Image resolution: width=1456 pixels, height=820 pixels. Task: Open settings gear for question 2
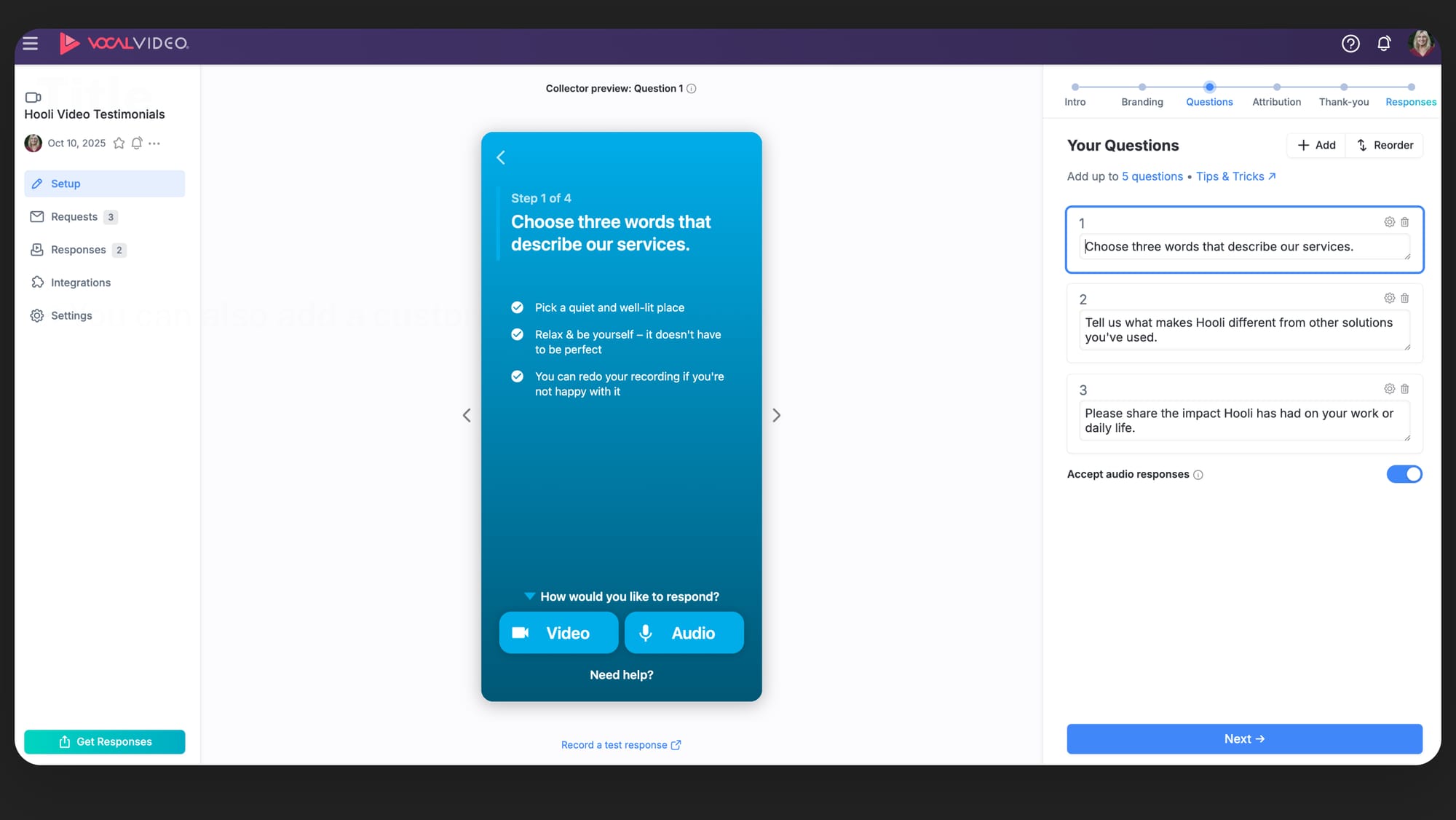click(x=1389, y=298)
